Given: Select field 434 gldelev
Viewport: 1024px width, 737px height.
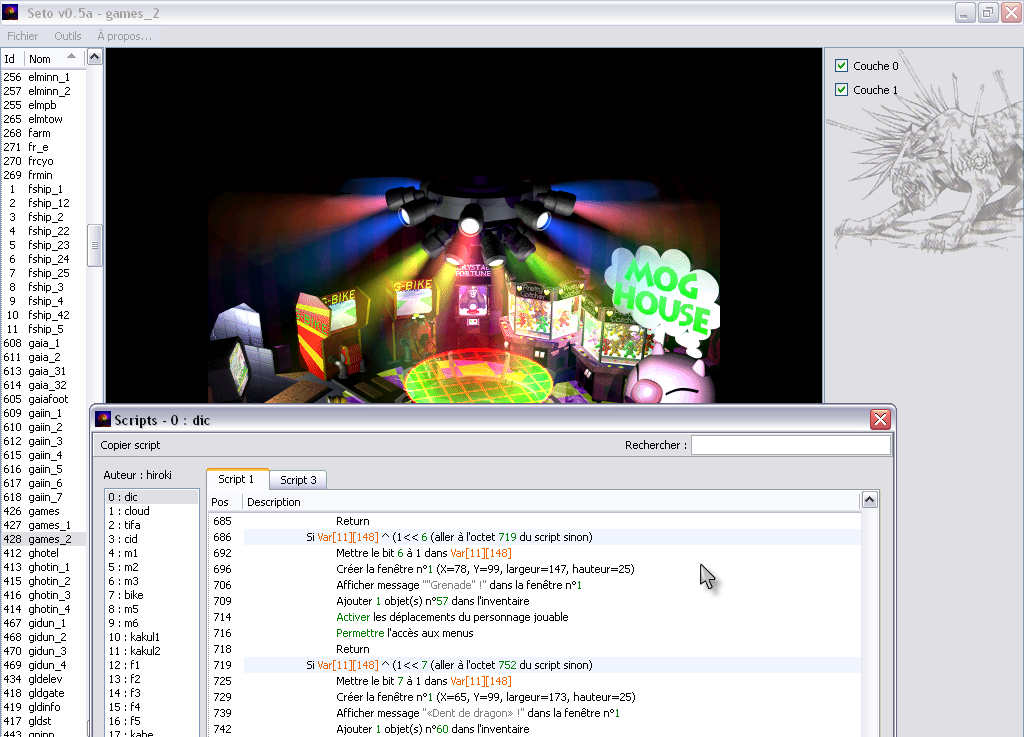Looking at the screenshot, I should pos(43,680).
